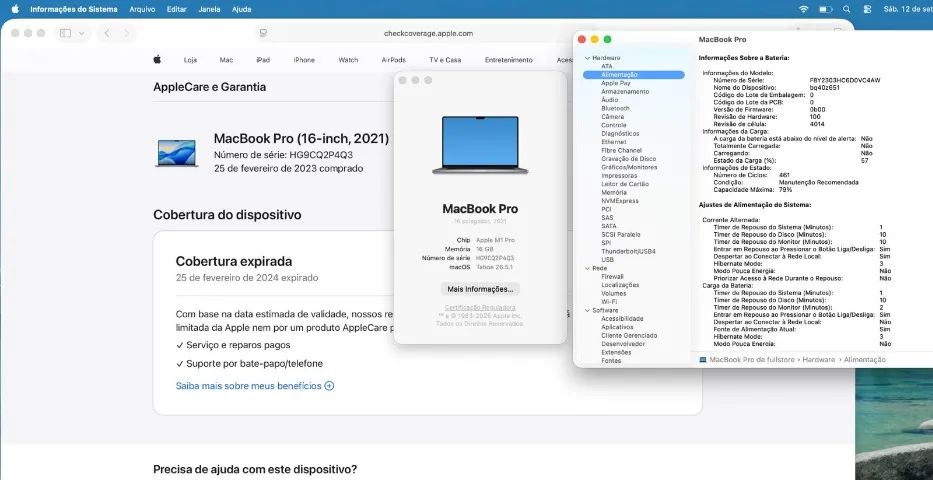933x480 pixels.
Task: Select Câmera in the sidebar
Action: point(612,117)
